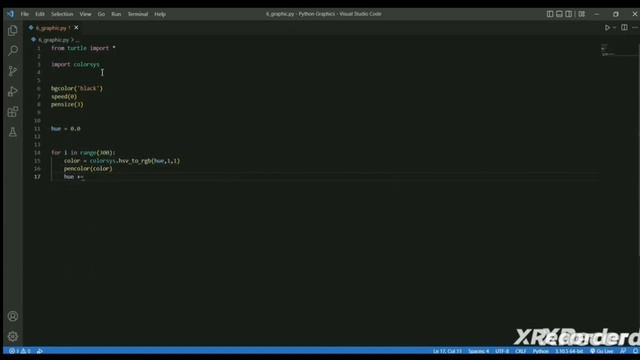640x360 pixels.
Task: Click the k_graphic.py breadcrumb item
Action: coord(53,40)
